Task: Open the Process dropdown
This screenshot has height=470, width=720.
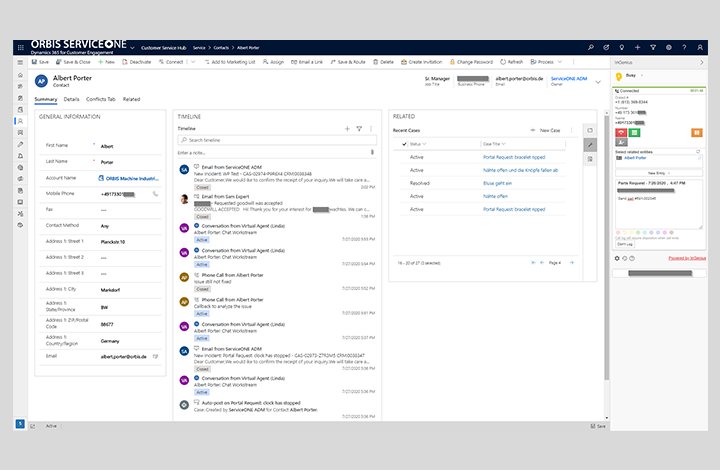Action: [x=546, y=62]
